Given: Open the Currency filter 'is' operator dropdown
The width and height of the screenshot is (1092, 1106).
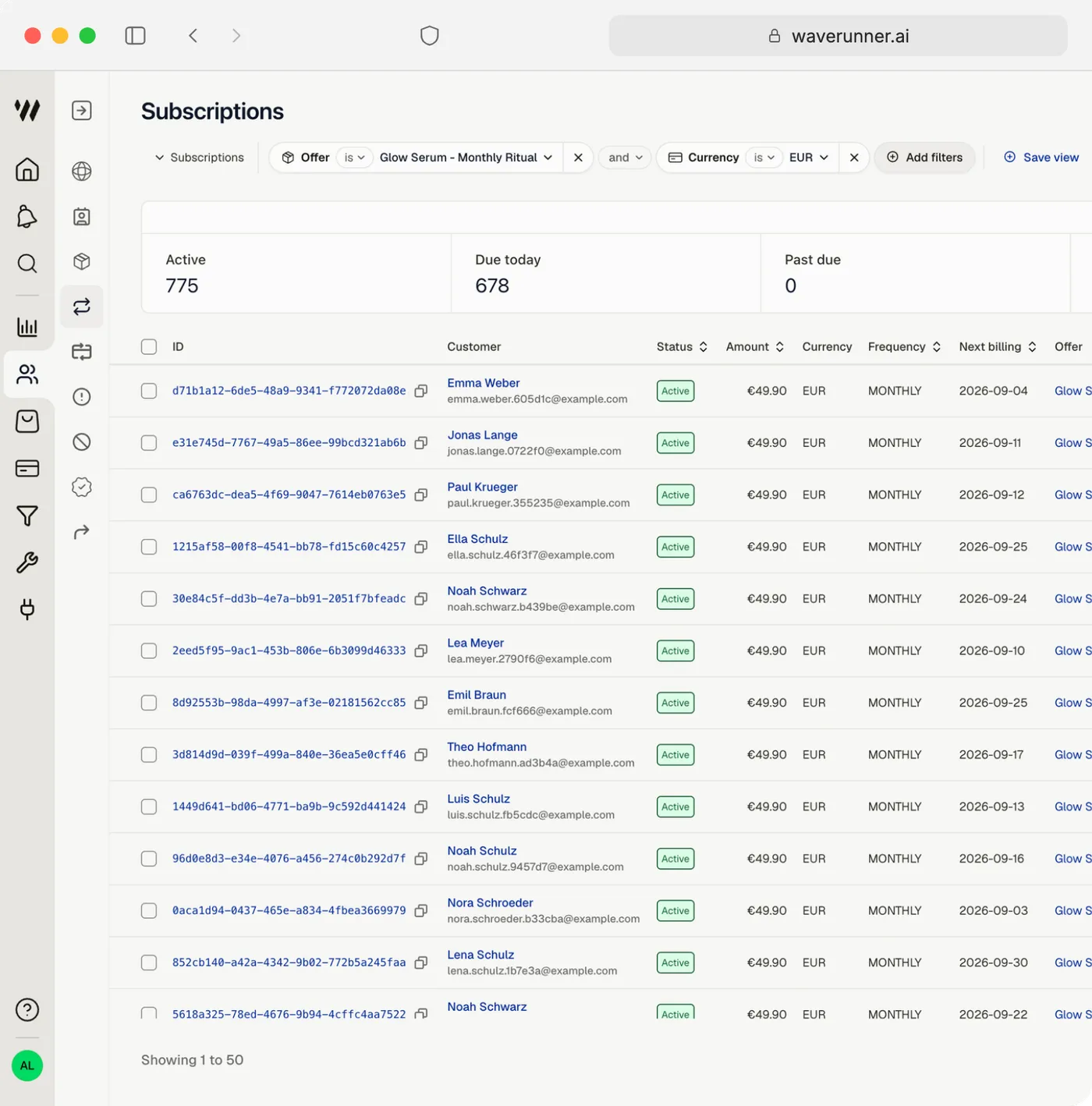Looking at the screenshot, I should [x=764, y=158].
